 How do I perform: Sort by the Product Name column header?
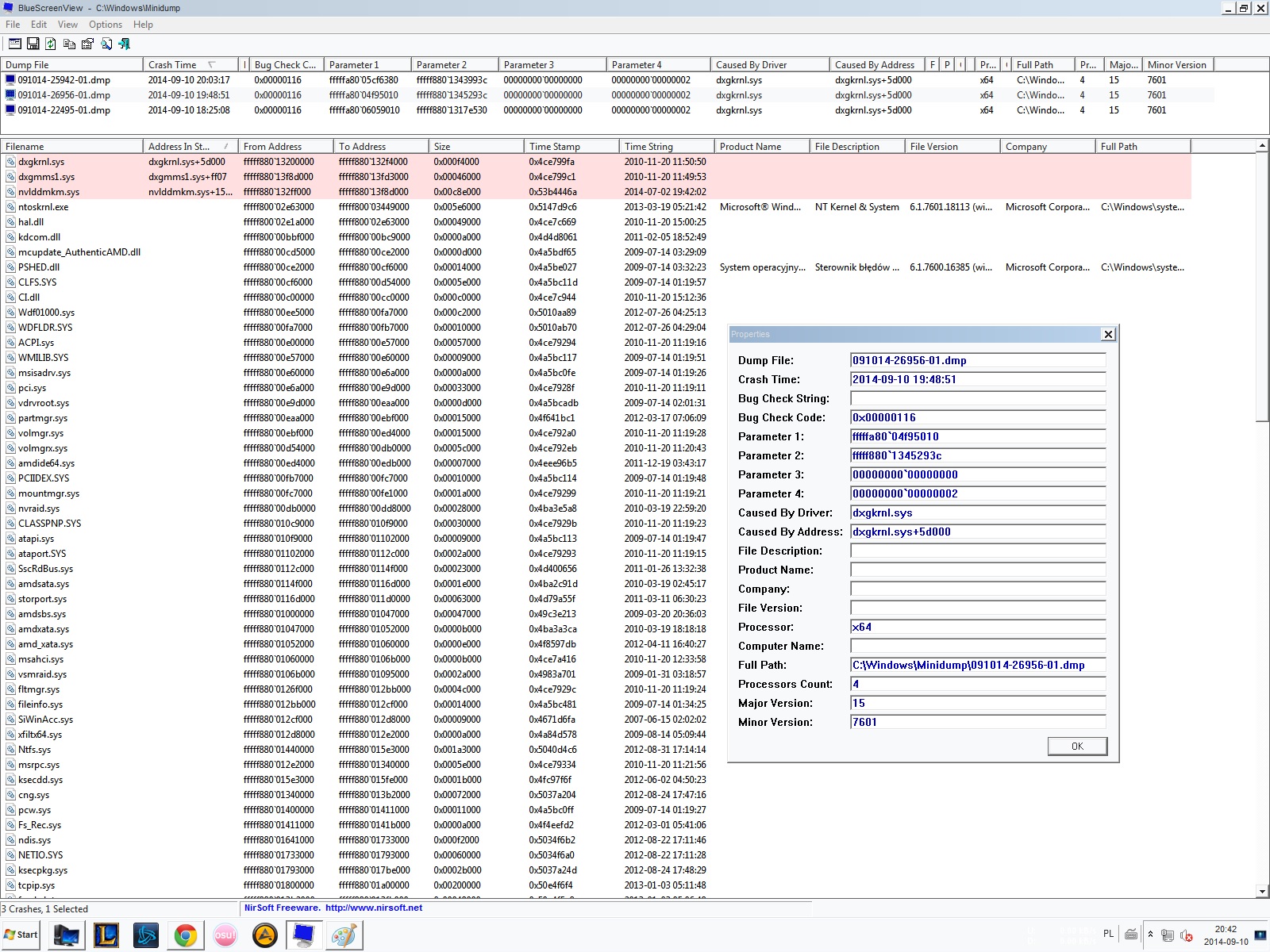point(762,147)
